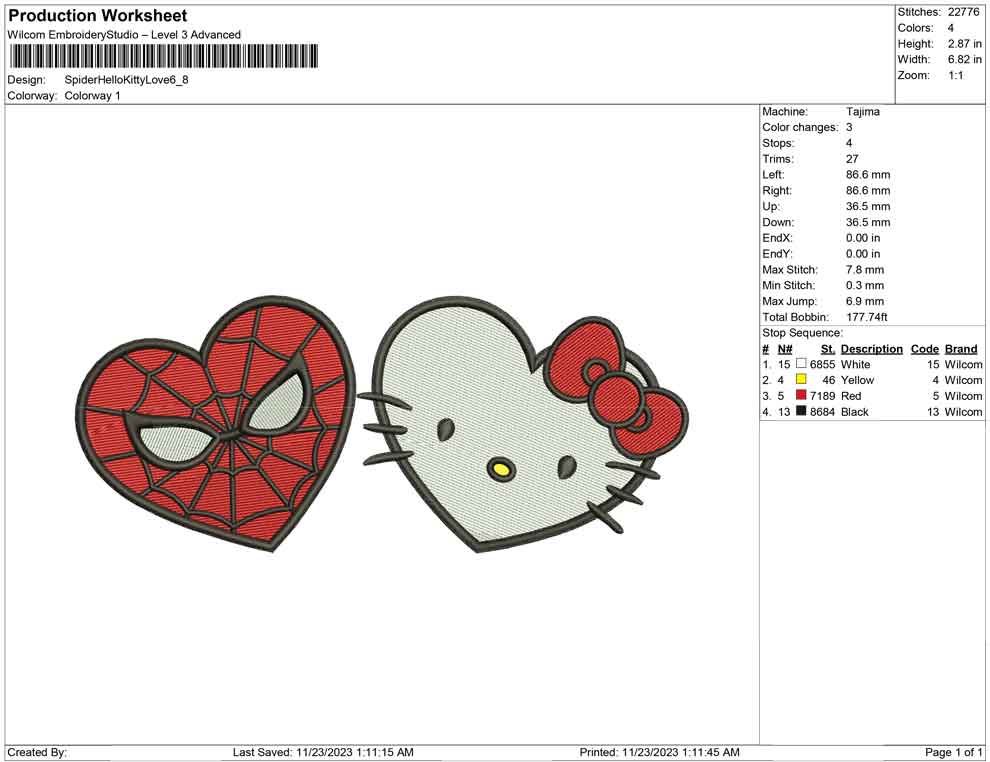Image resolution: width=990 pixels, height=762 pixels.
Task: Click 'Printed: 11/23/2023 1:11:45 AM' footer
Action: pyautogui.click(x=659, y=752)
